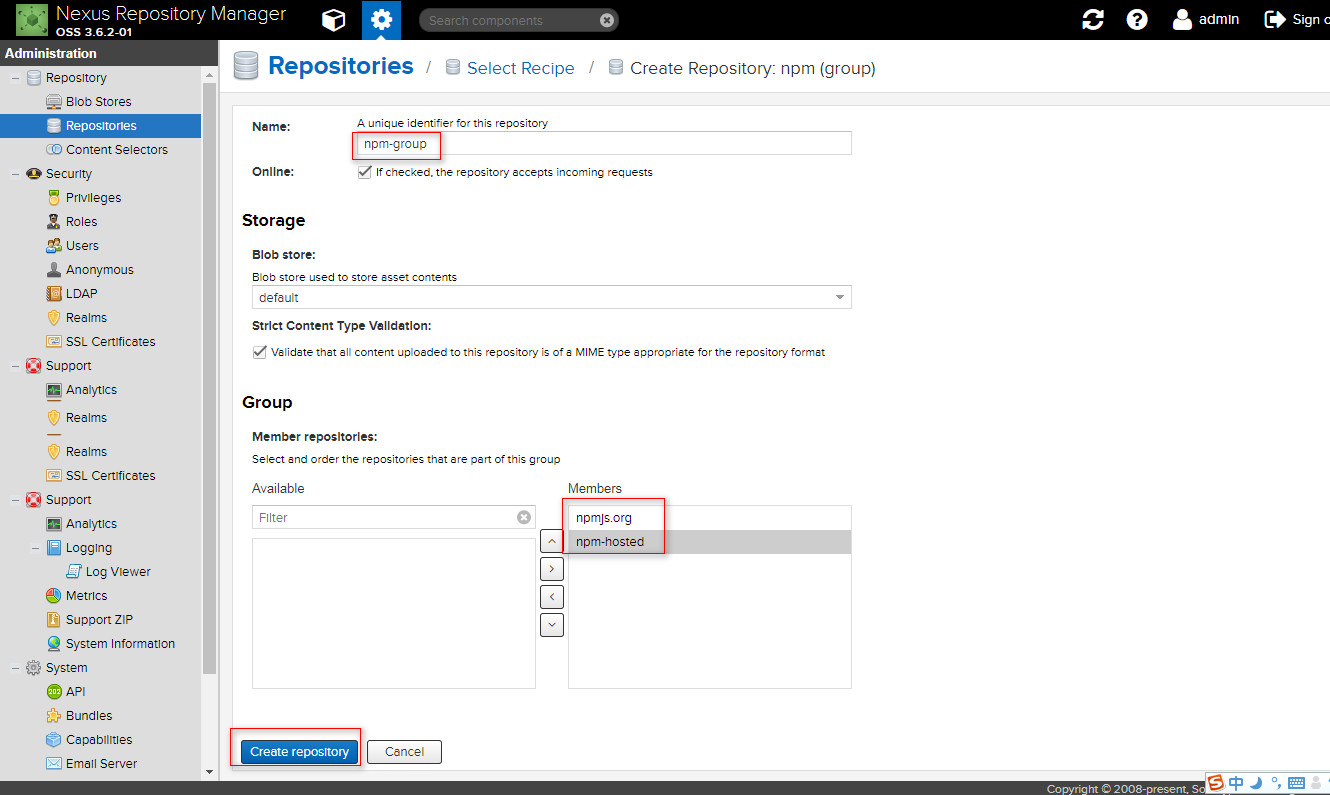
Task: Remove member with the left arrow button
Action: click(551, 597)
